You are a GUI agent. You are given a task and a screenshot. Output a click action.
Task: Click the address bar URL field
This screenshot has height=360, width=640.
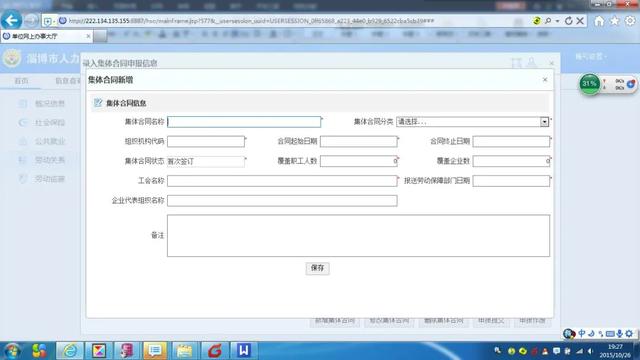pos(294,21)
